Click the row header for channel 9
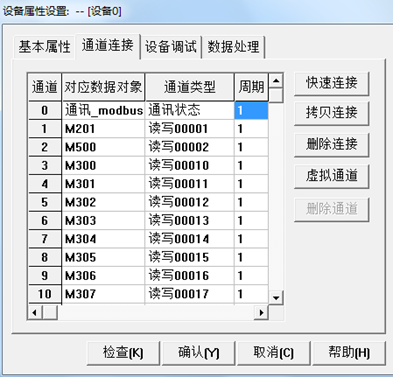Viewport: 393px width, 377px height. click(x=45, y=275)
